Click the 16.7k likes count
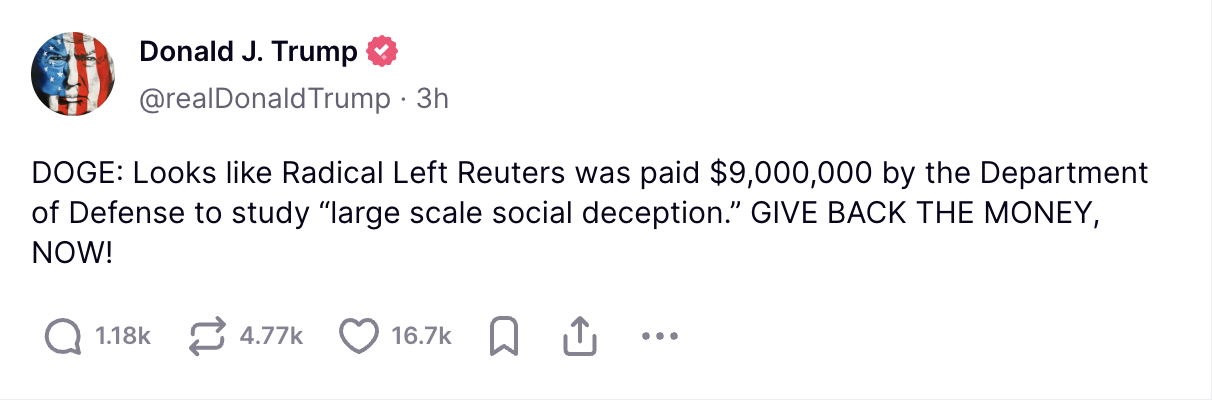The image size is (1212, 400). [421, 337]
